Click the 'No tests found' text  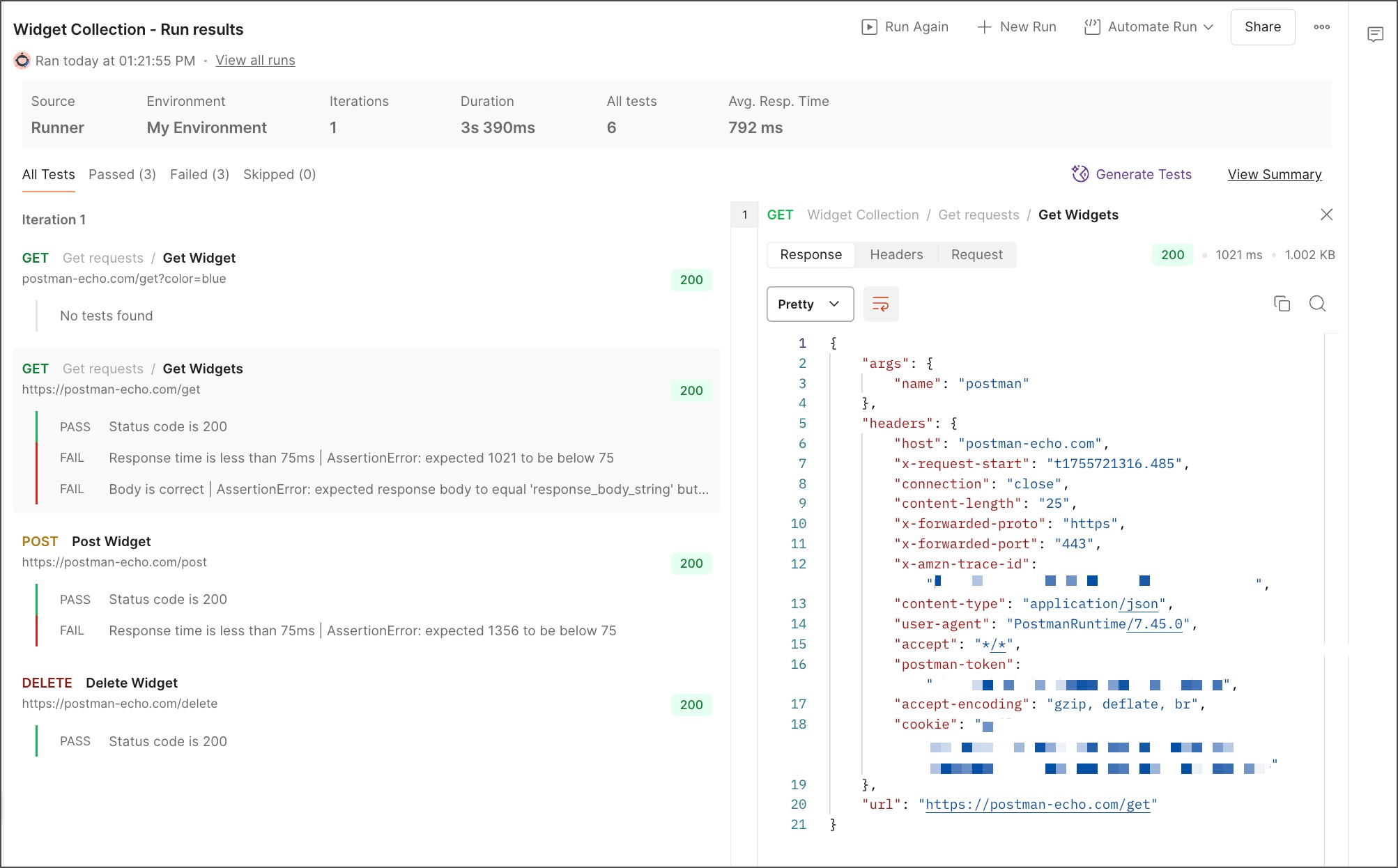pos(106,316)
